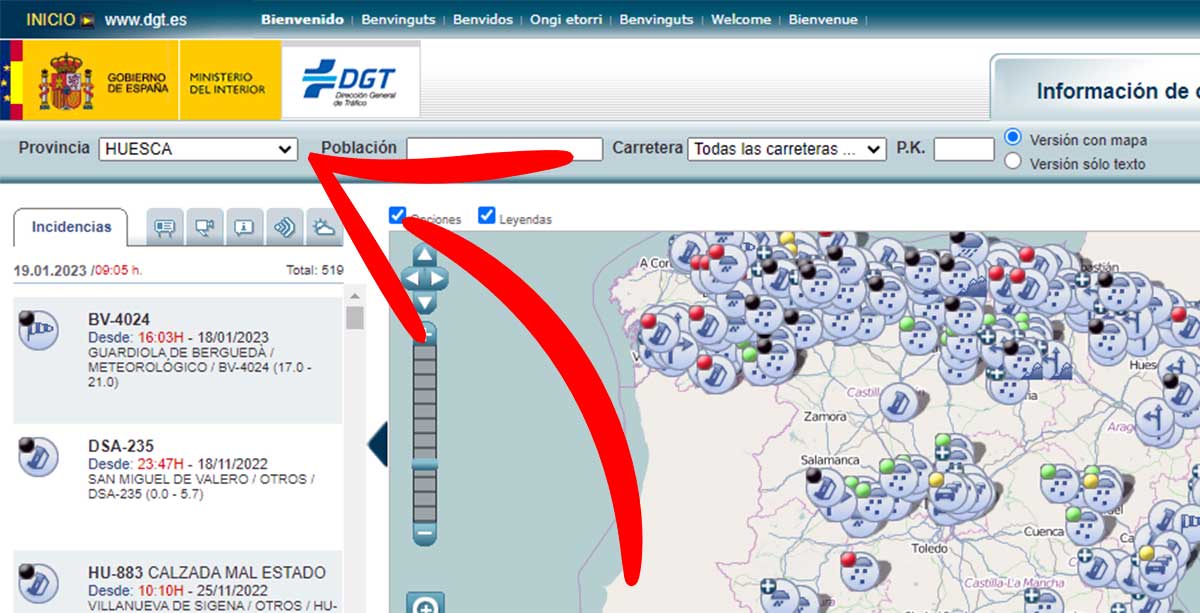The width and height of the screenshot is (1200, 613).
Task: Open the Provincia dropdown showing HUESCA
Action: (x=199, y=149)
